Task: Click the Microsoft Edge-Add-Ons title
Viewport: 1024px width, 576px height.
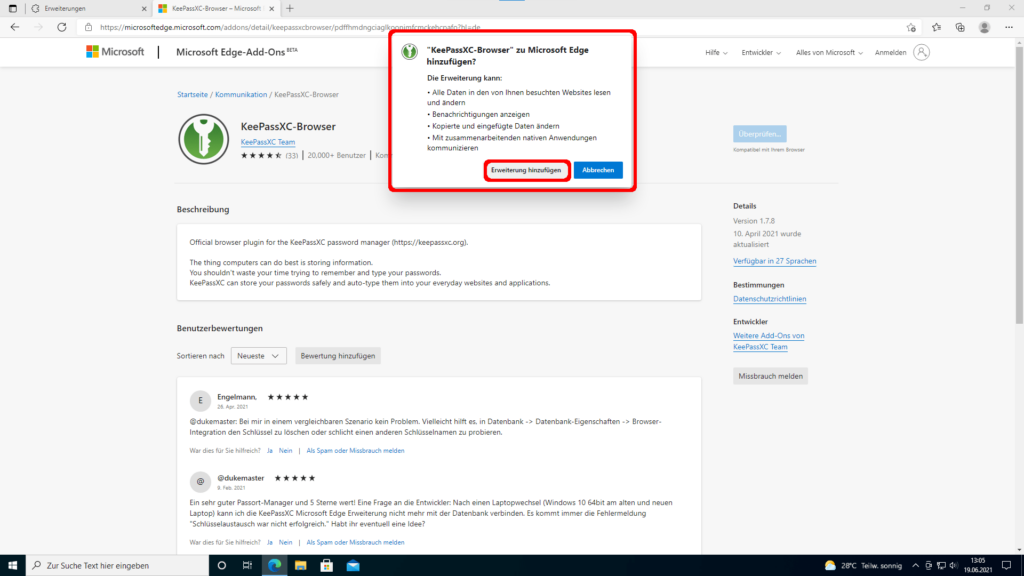Action: pos(236,52)
